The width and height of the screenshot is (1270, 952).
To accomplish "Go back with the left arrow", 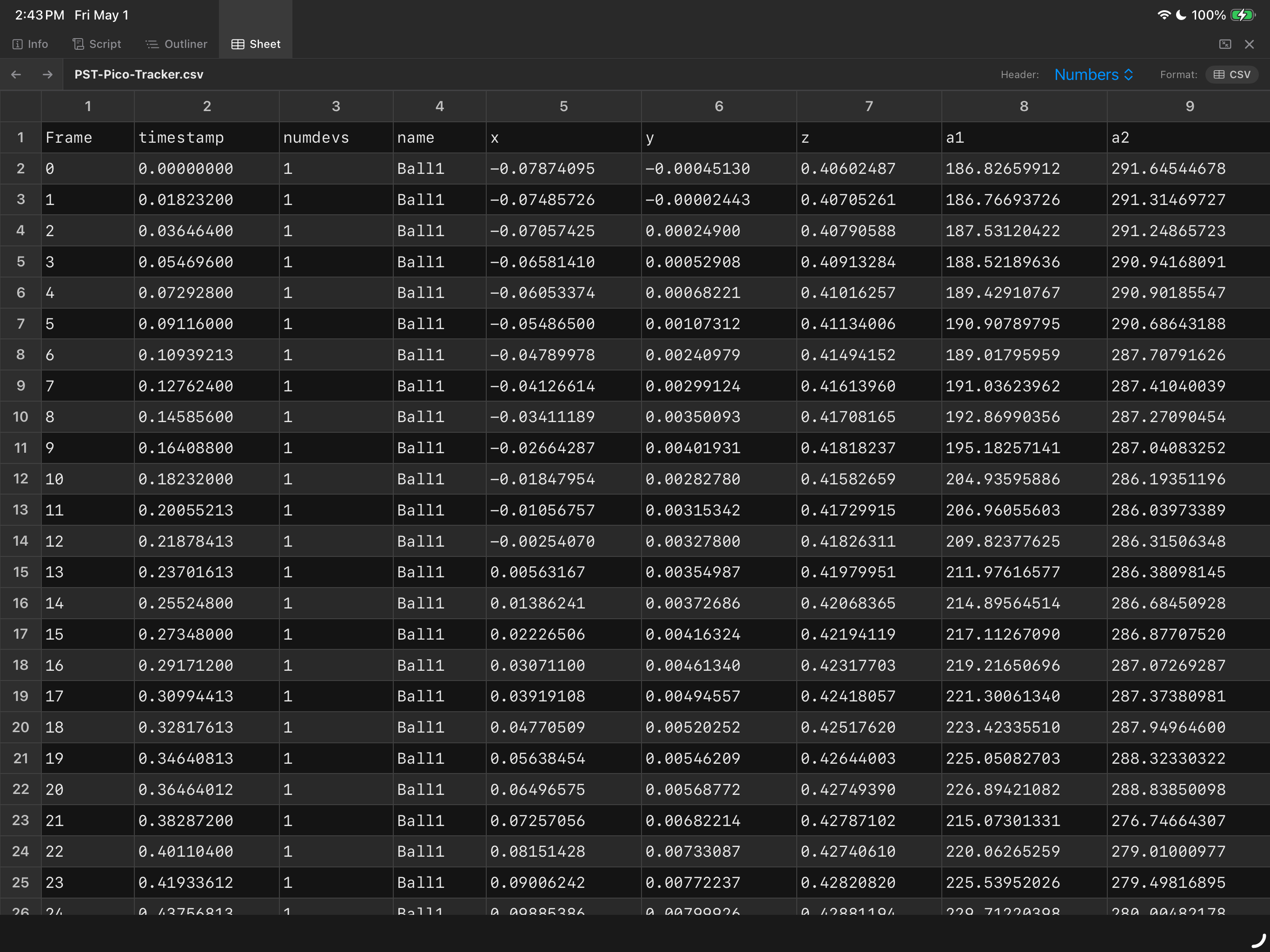I will pyautogui.click(x=16, y=75).
